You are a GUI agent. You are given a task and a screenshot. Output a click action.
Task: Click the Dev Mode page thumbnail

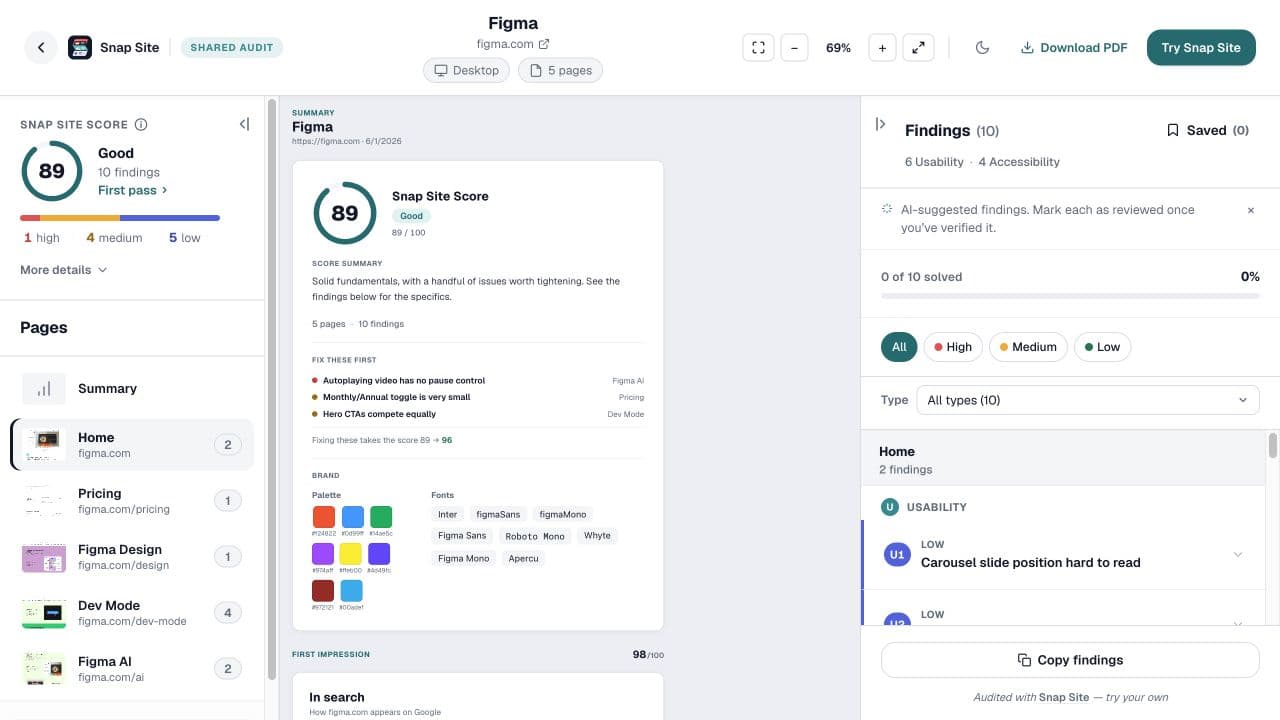pyautogui.click(x=44, y=613)
